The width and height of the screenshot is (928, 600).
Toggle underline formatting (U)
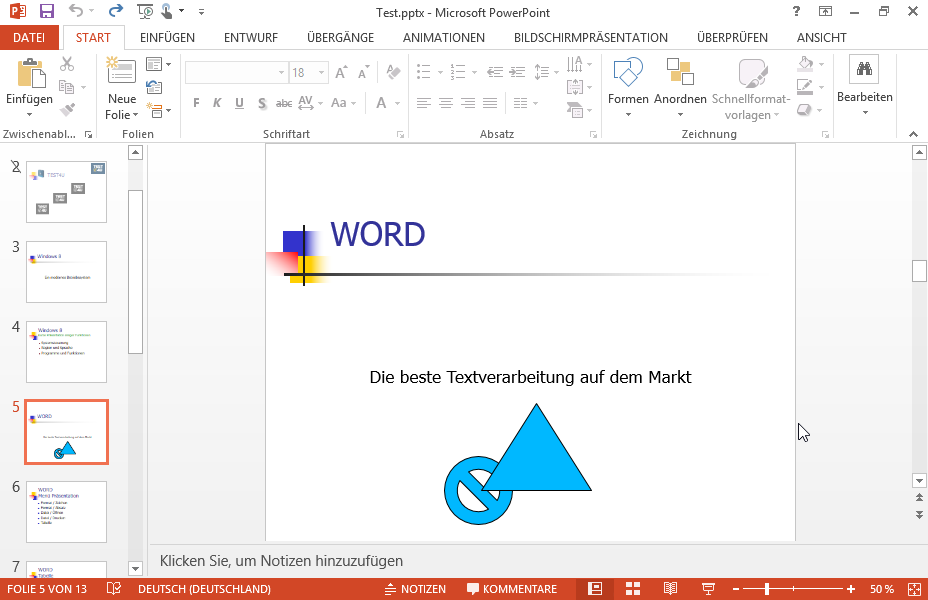click(239, 103)
